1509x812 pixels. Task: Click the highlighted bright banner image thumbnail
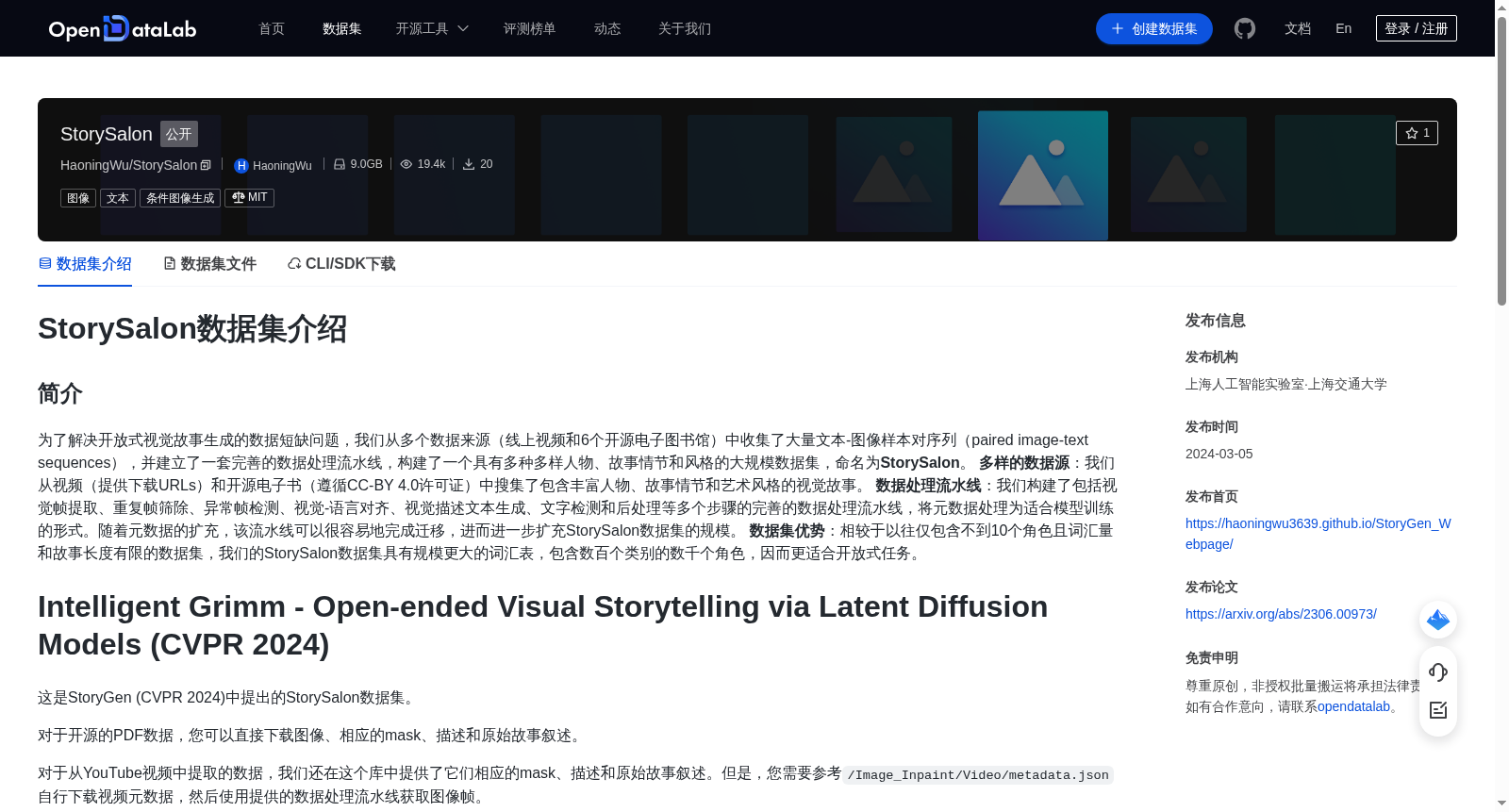coord(1043,175)
